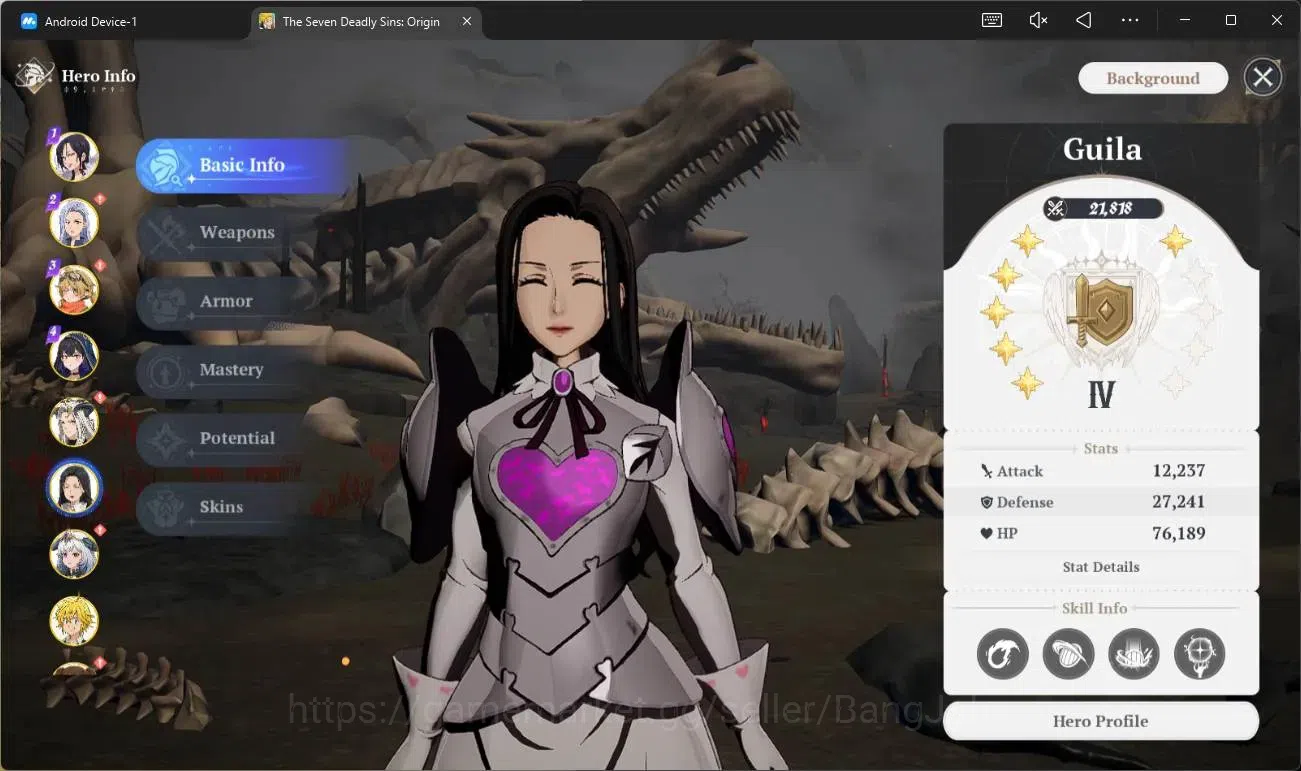Viewport: 1301px width, 771px height.
Task: Open the Skins tab
Action: [x=221, y=507]
